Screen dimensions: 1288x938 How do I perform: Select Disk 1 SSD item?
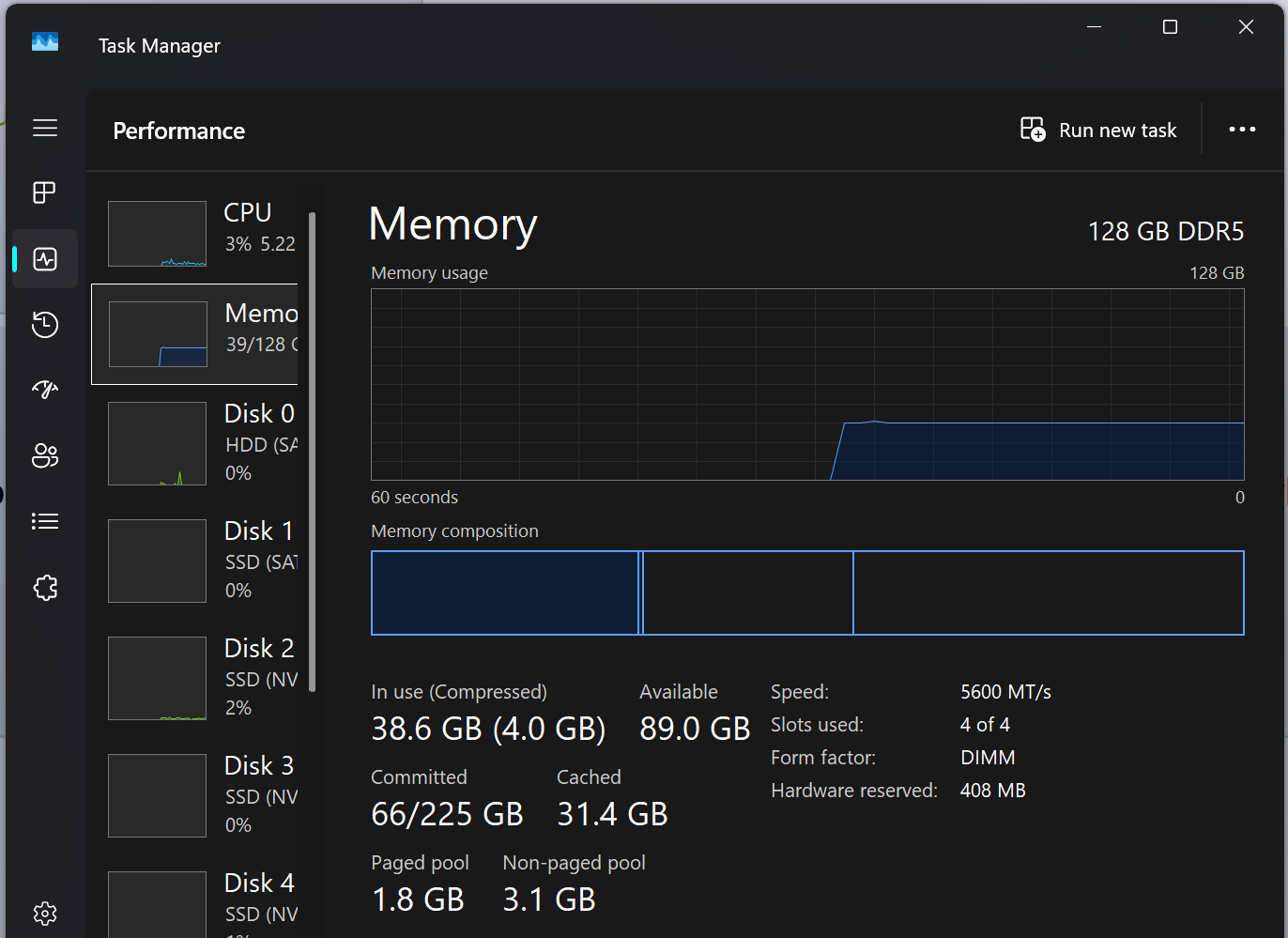click(x=194, y=561)
